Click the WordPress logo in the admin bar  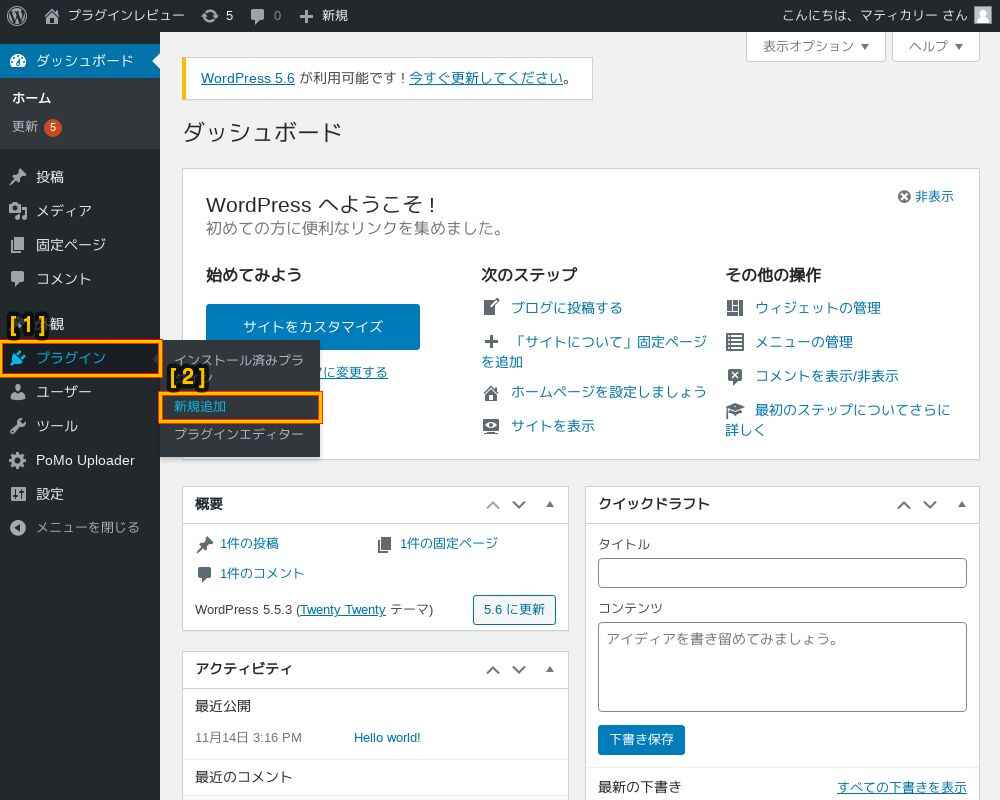[x=17, y=15]
